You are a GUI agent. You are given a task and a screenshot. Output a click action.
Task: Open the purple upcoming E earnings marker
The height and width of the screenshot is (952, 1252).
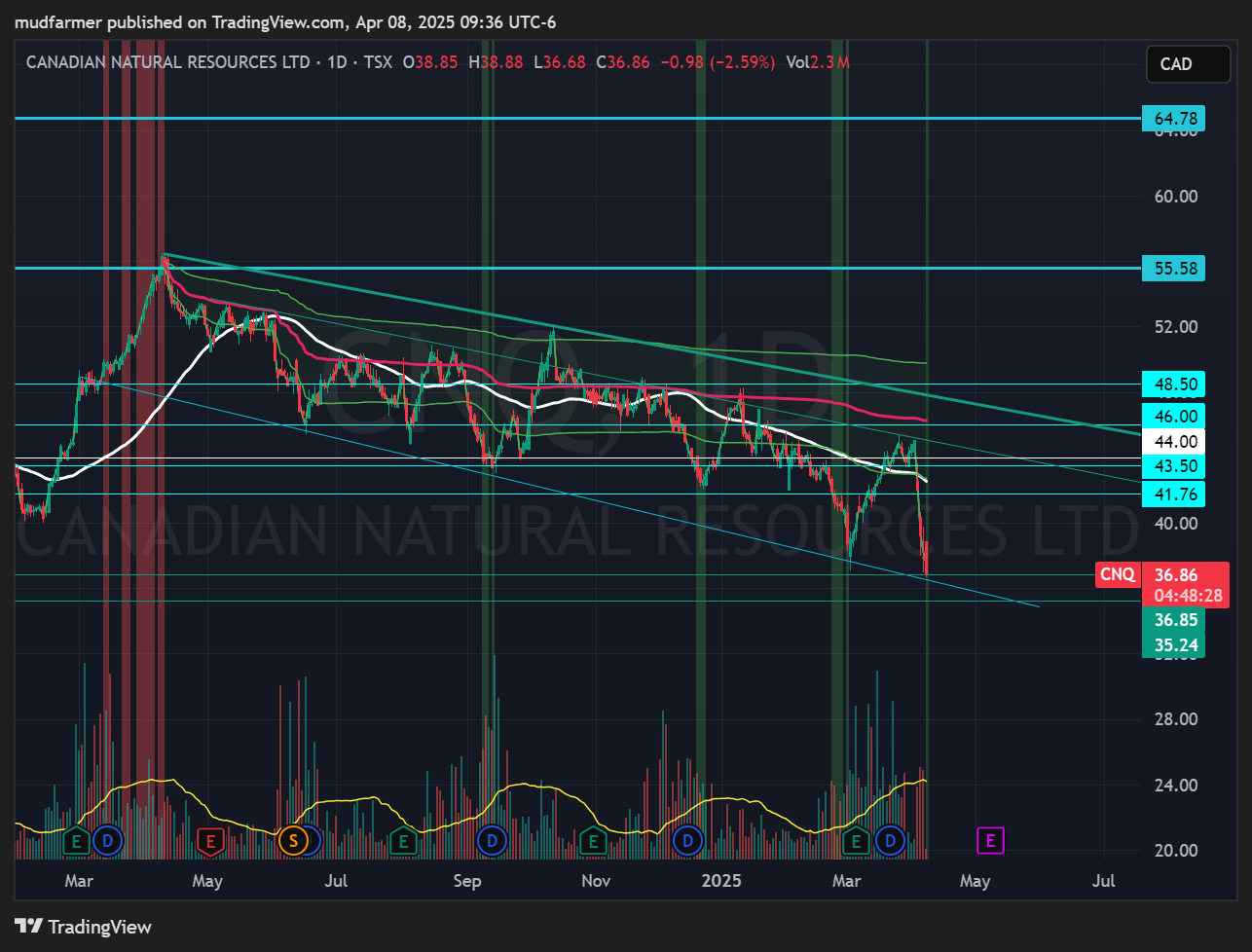pyautogui.click(x=990, y=840)
